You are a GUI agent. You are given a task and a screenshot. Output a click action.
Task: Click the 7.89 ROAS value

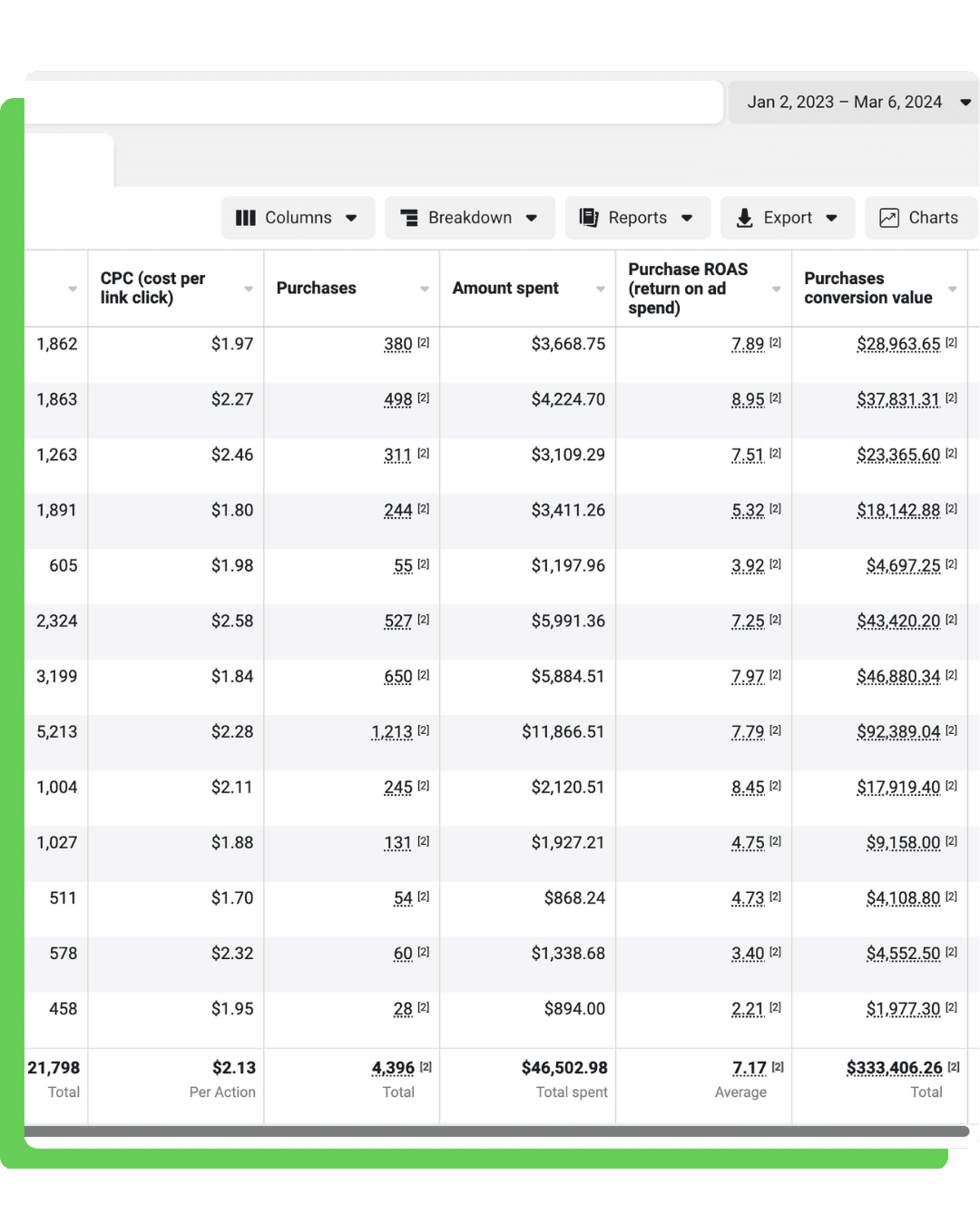pos(748,344)
